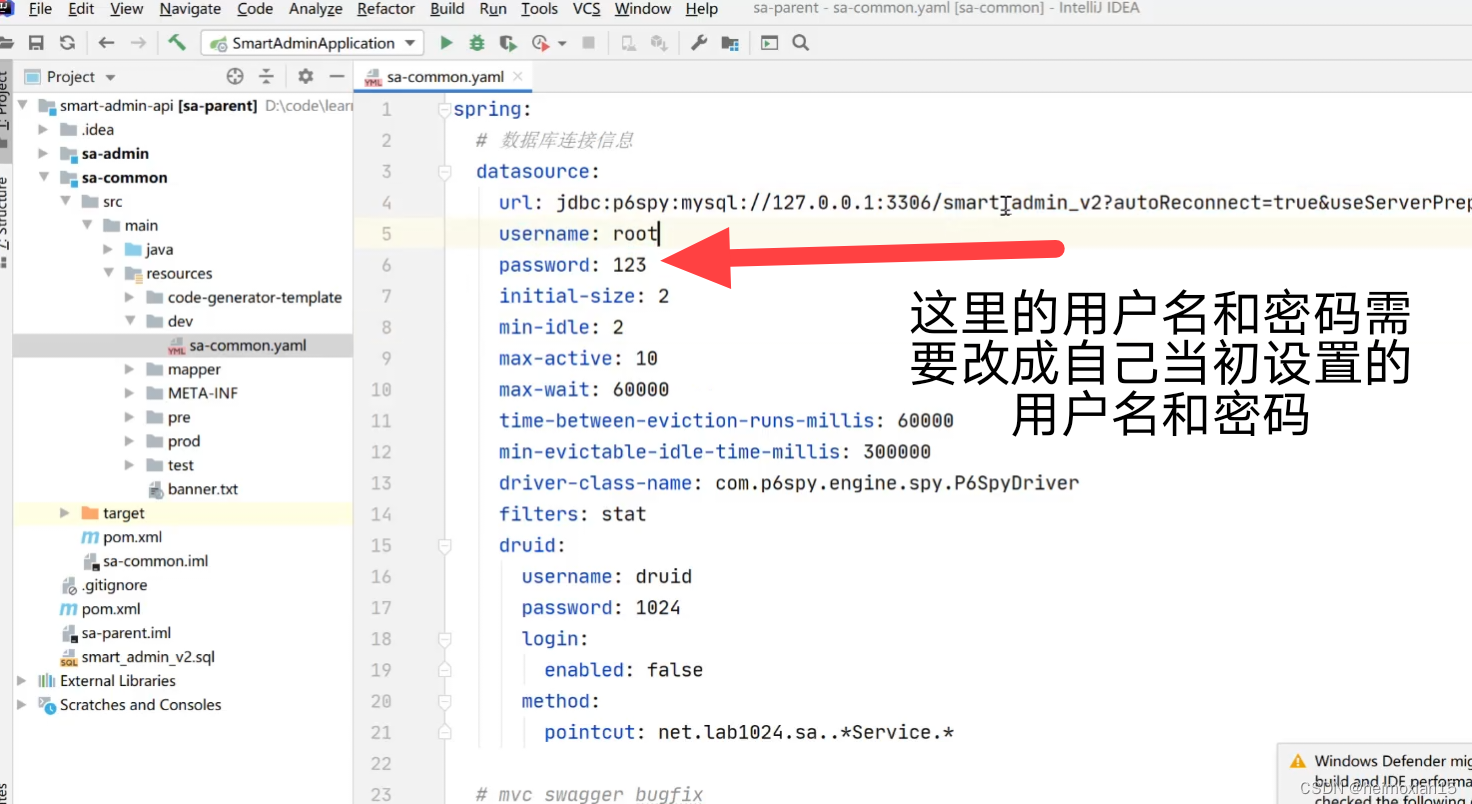Click the locate file crosshair icon

pos(235,77)
